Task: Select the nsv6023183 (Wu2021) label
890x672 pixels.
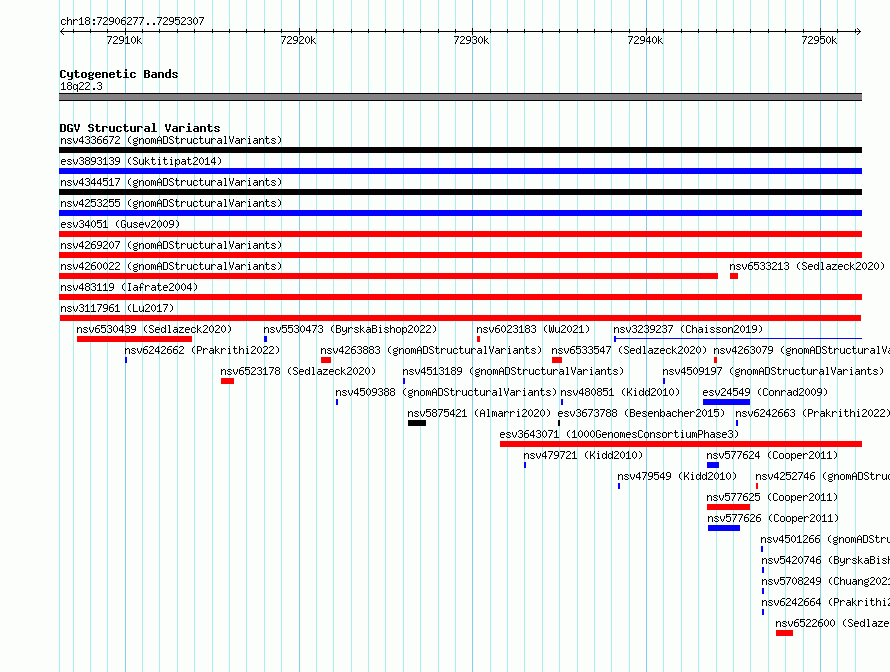Action: (533, 329)
